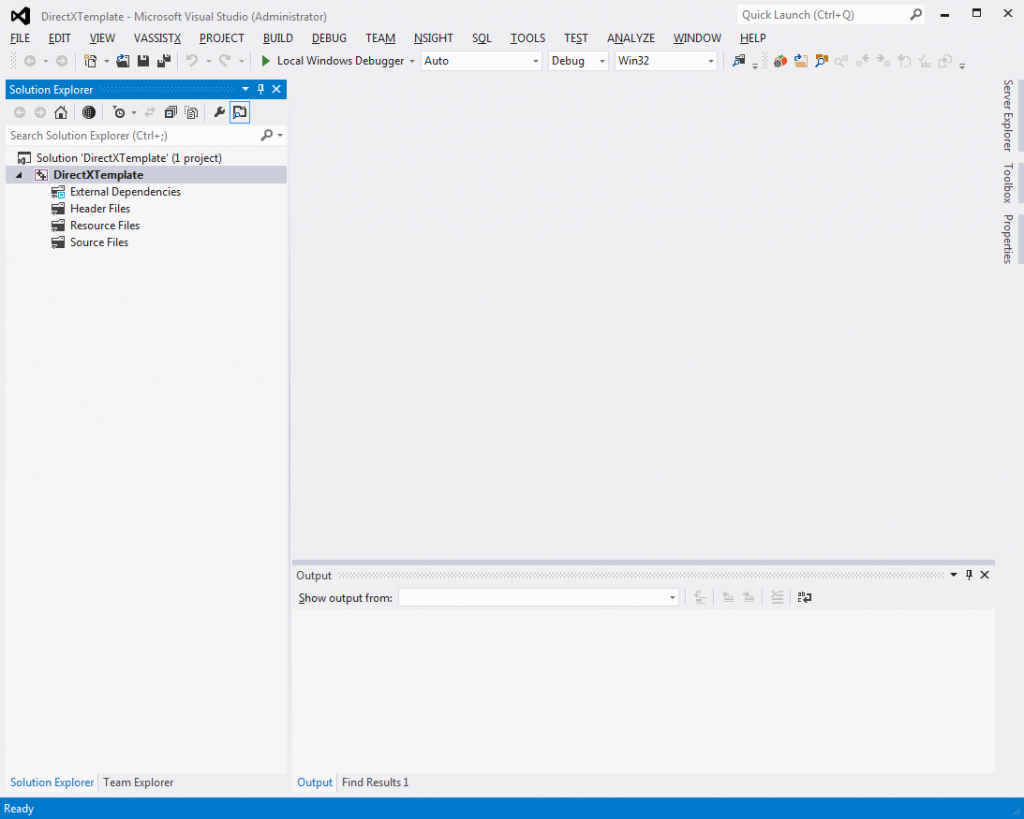The height and width of the screenshot is (819, 1024).
Task: Click the New Project toolbar icon
Action: tap(90, 61)
